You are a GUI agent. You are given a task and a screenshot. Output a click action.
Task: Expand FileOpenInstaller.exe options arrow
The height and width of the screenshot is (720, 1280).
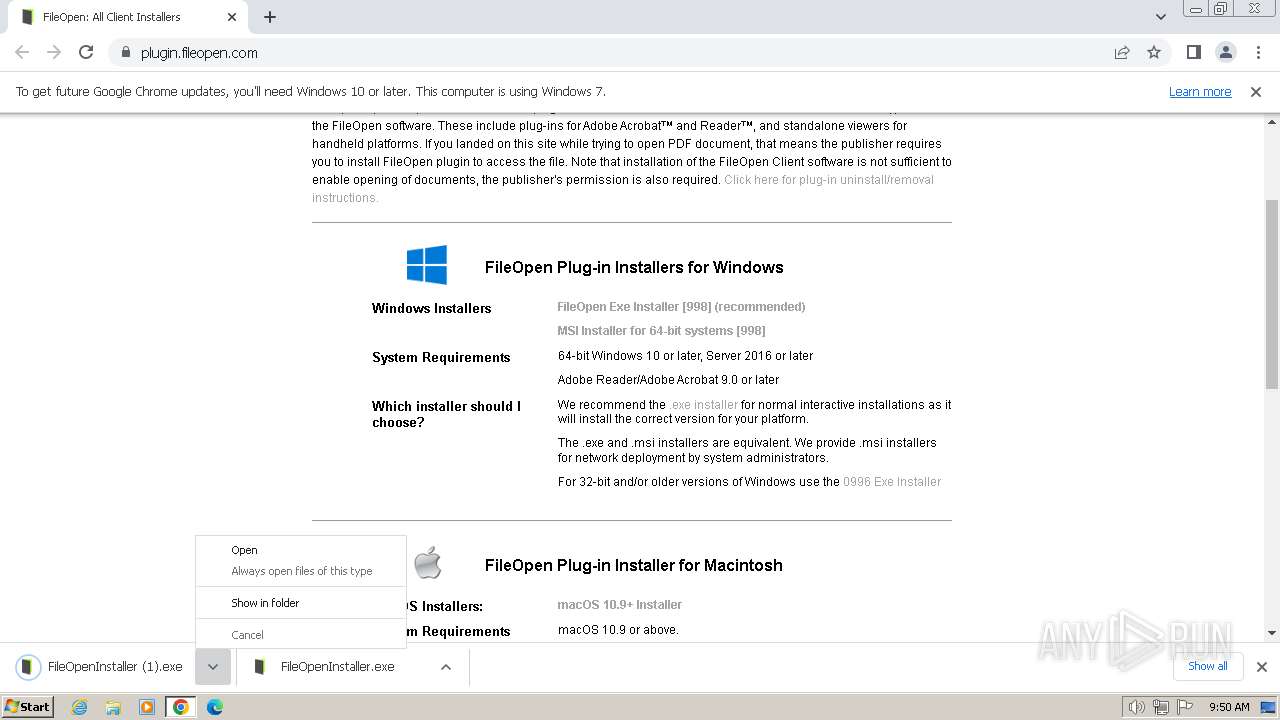pos(446,667)
